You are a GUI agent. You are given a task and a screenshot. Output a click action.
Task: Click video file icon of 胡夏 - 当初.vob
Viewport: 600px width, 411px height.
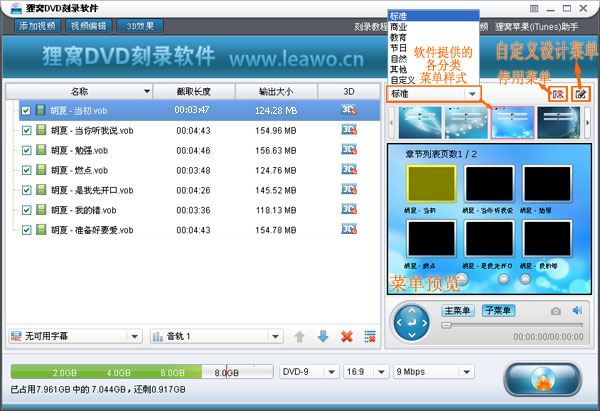[41, 110]
